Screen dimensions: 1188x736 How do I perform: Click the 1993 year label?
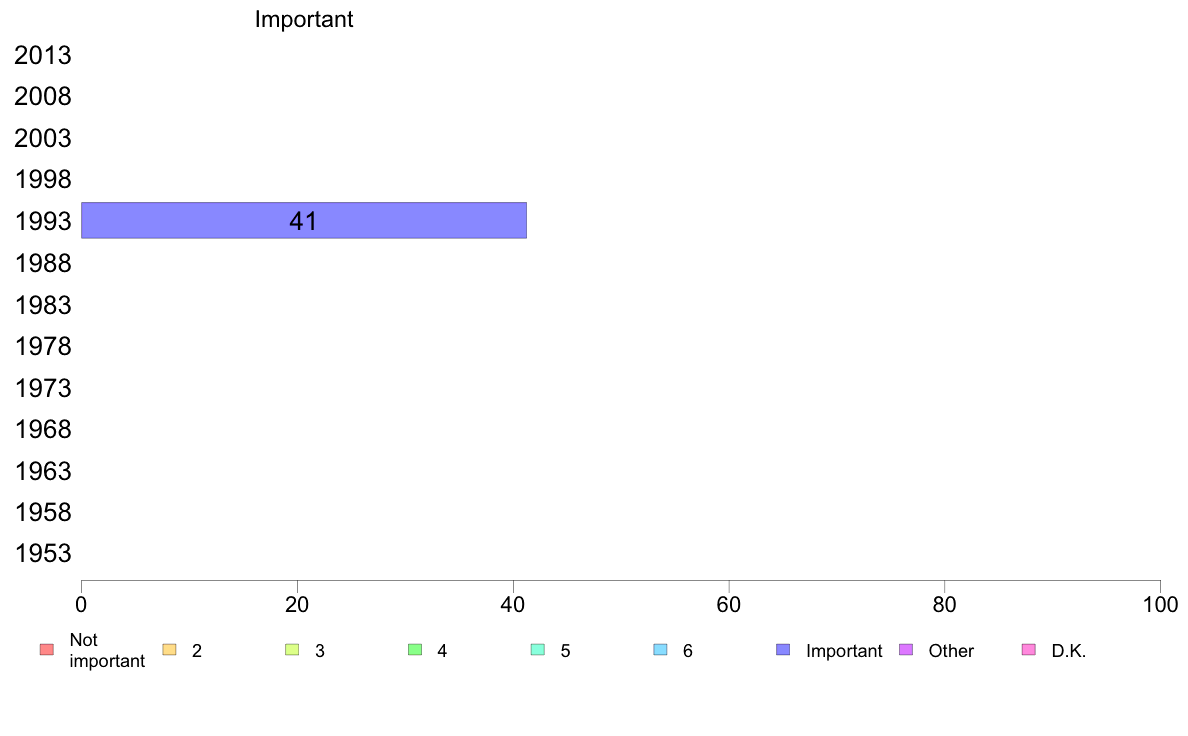43,221
